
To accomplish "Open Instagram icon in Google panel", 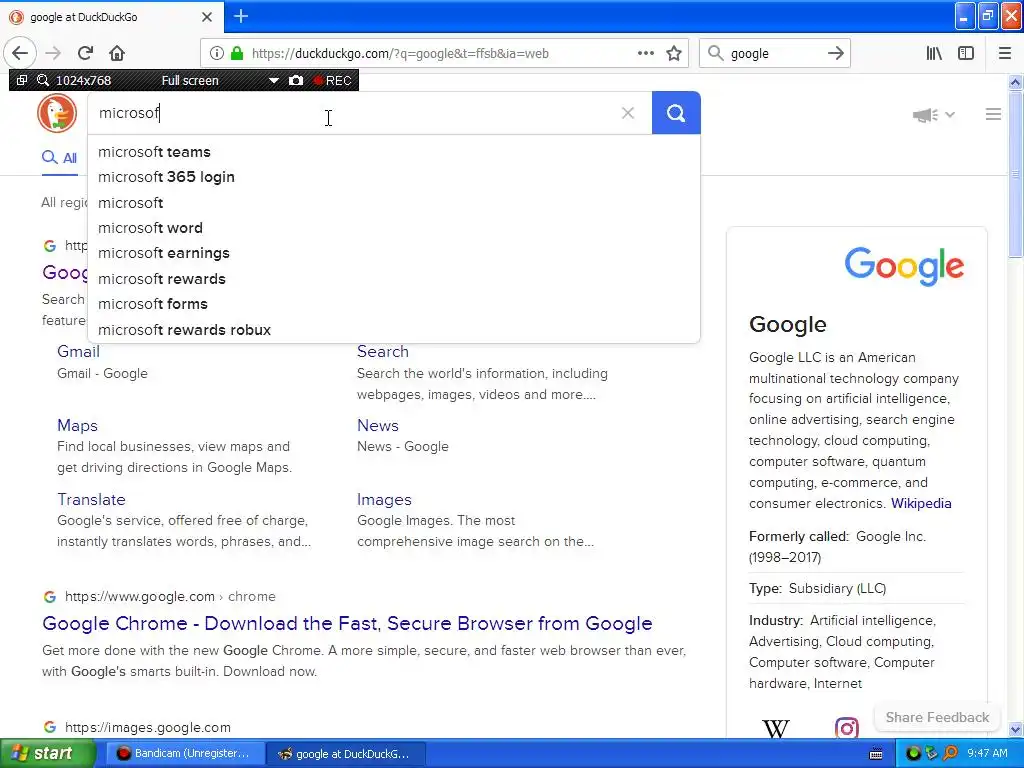I will (x=846, y=728).
